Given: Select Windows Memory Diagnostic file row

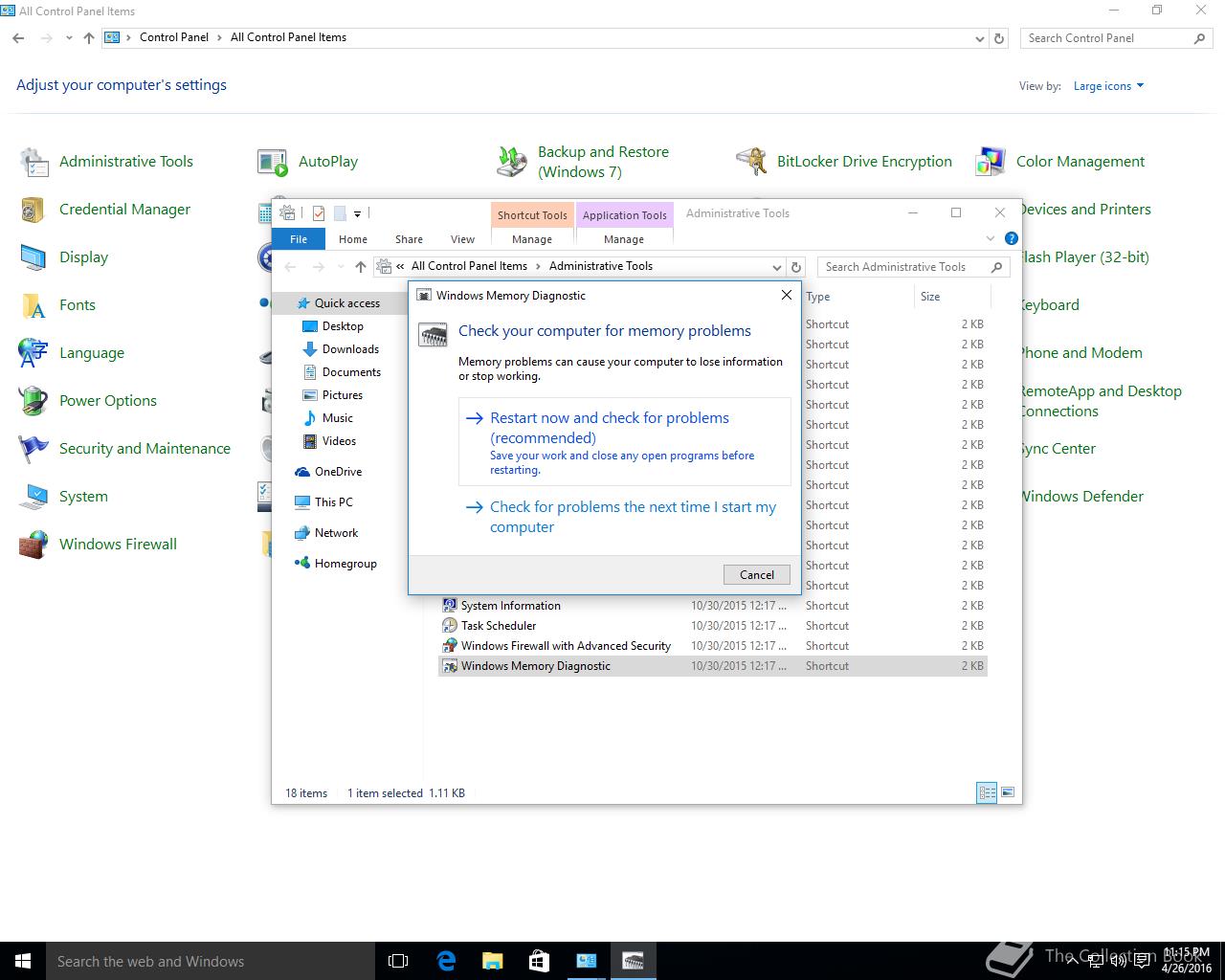Looking at the screenshot, I should click(x=712, y=666).
